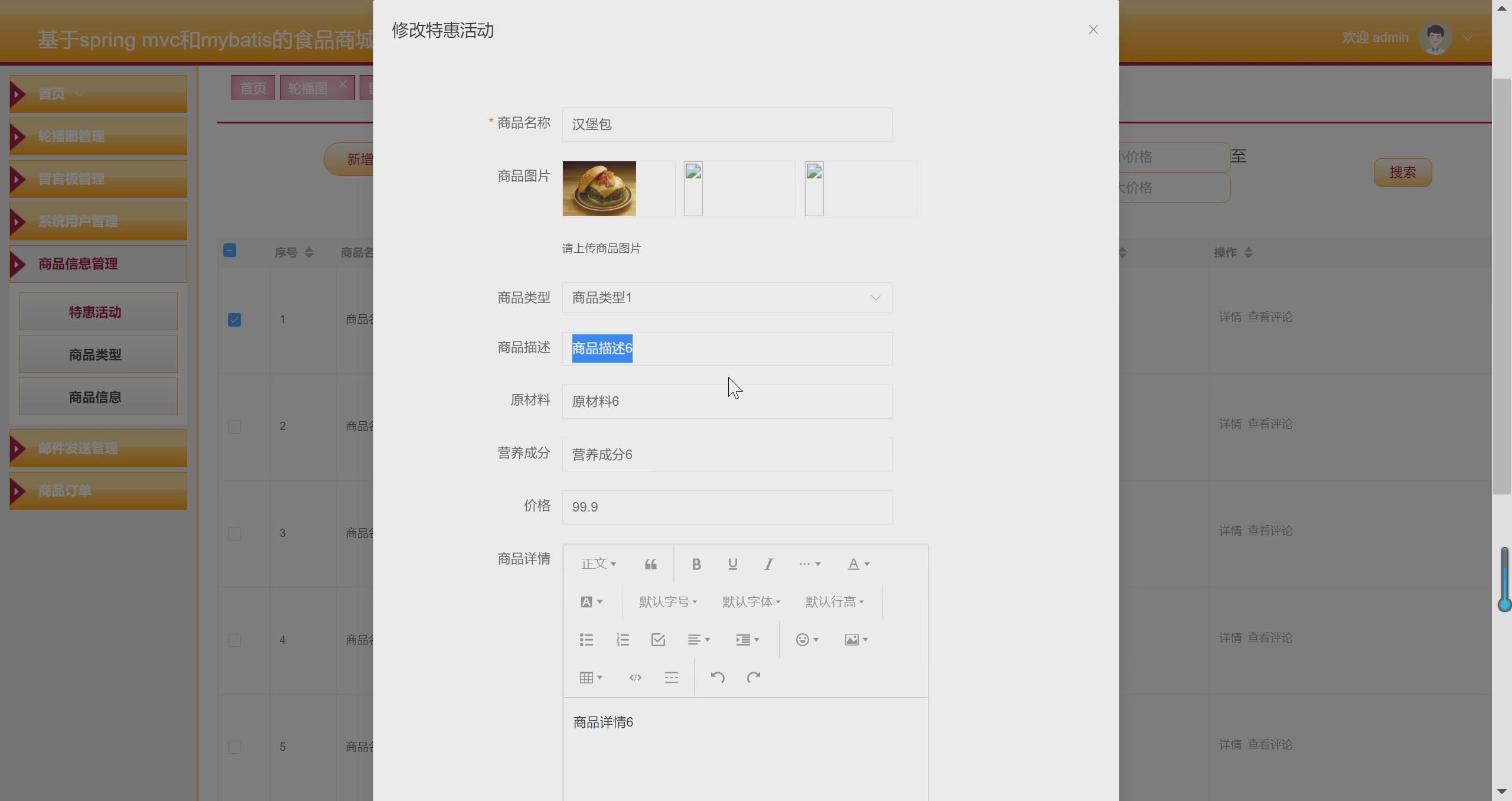1512x801 pixels.
Task: Switch editor to code view
Action: tap(634, 677)
